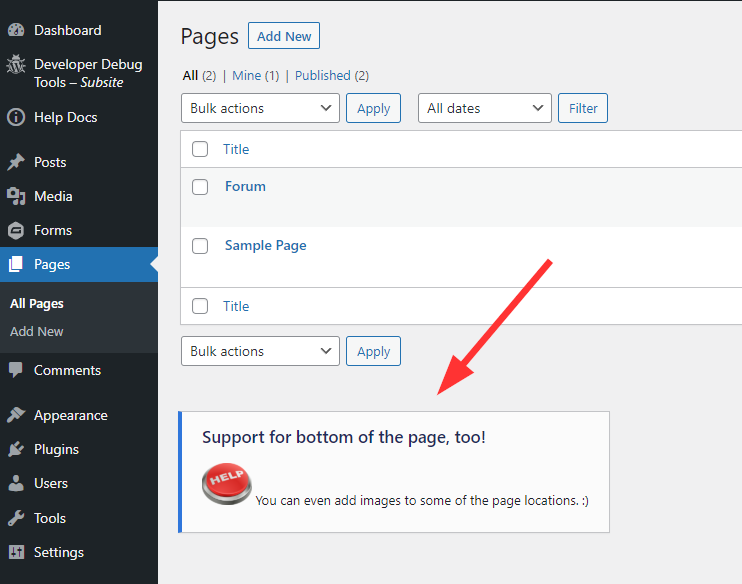Viewport: 742px width, 584px height.
Task: Click the Forms sidebar icon
Action: tap(16, 230)
